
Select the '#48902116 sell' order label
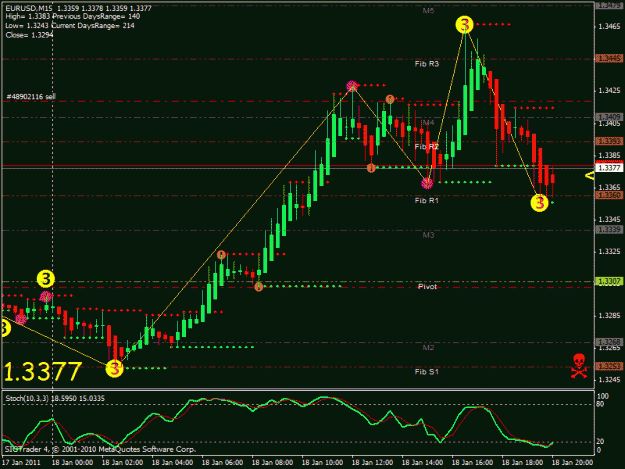tap(31, 96)
